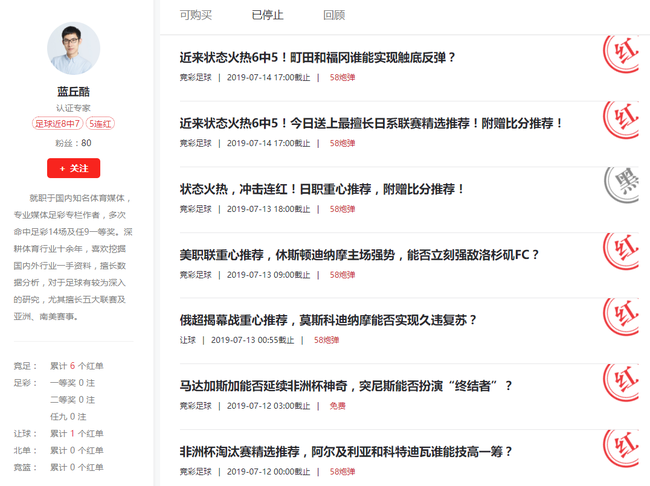This screenshot has width=650, height=486.
Task: Click deadline 2019-07-12 03:00截止
Action: (269, 406)
